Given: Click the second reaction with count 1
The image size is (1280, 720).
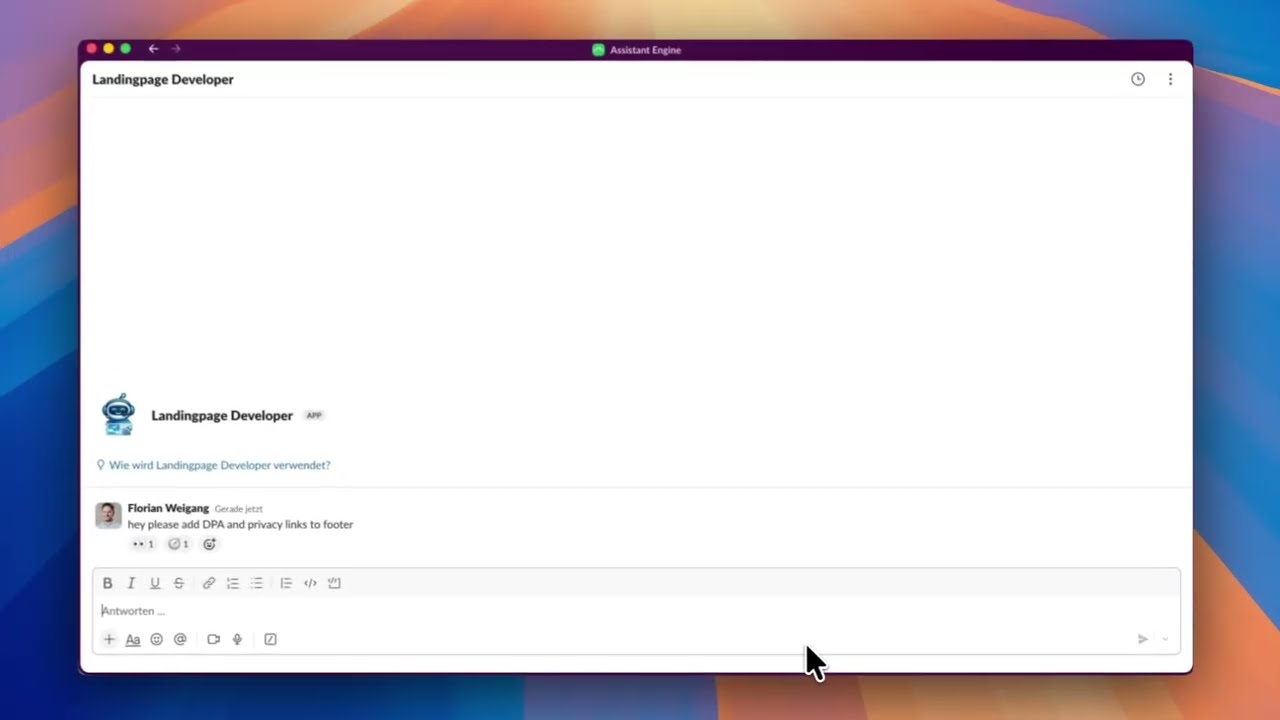Looking at the screenshot, I should click(x=178, y=544).
